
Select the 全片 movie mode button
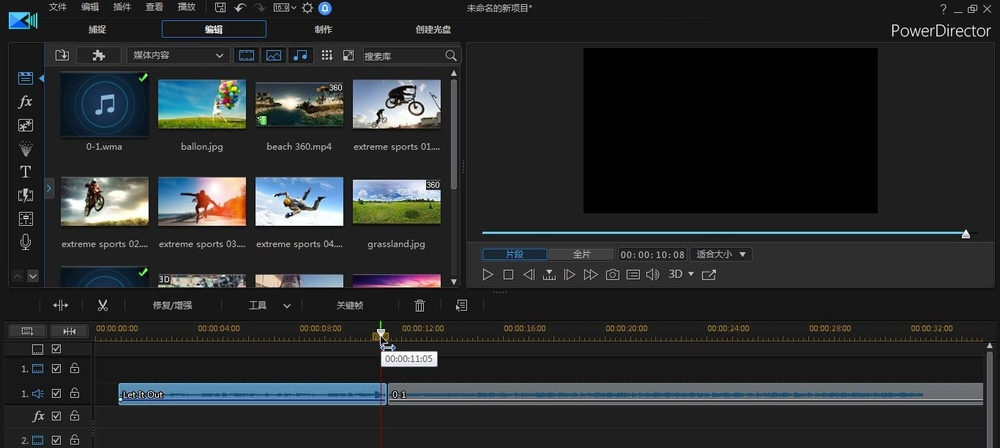(581, 255)
